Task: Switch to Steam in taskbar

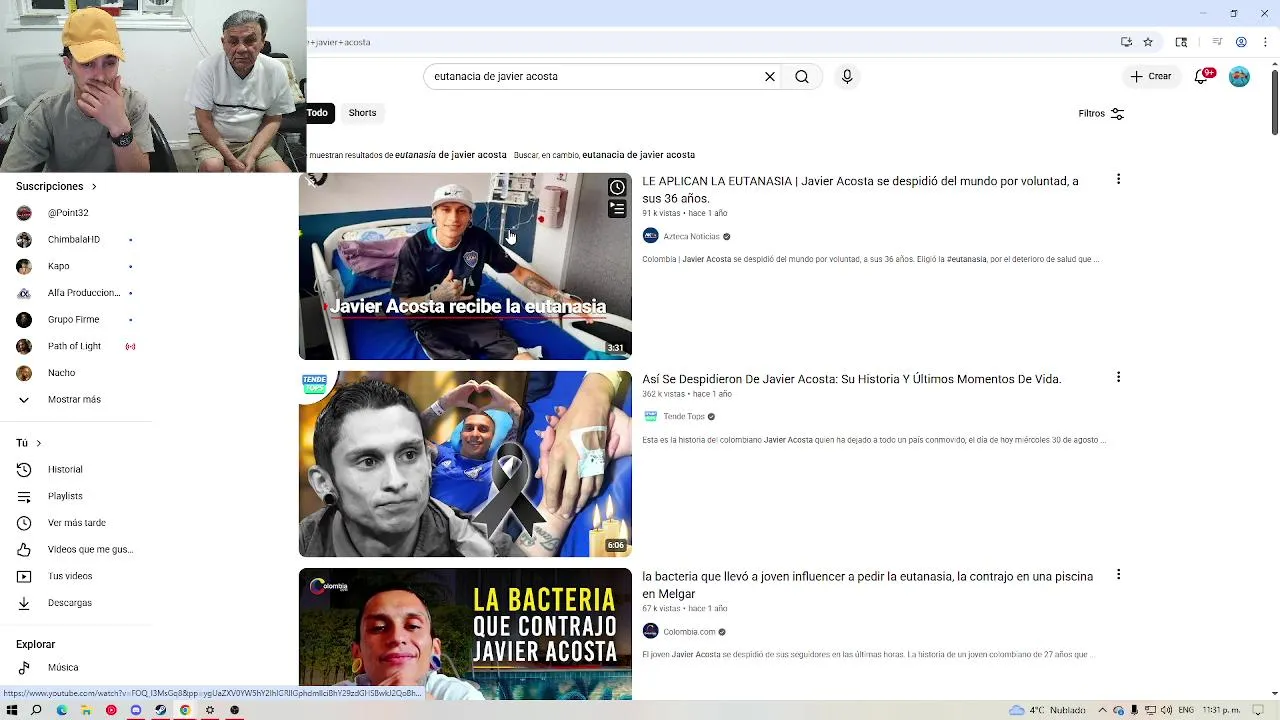Action: coord(160,710)
